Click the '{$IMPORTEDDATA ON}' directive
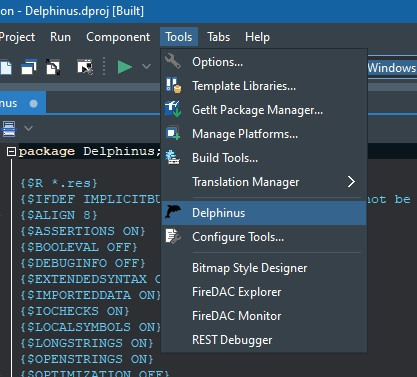Screen dimensions: 417x377 [91, 295]
